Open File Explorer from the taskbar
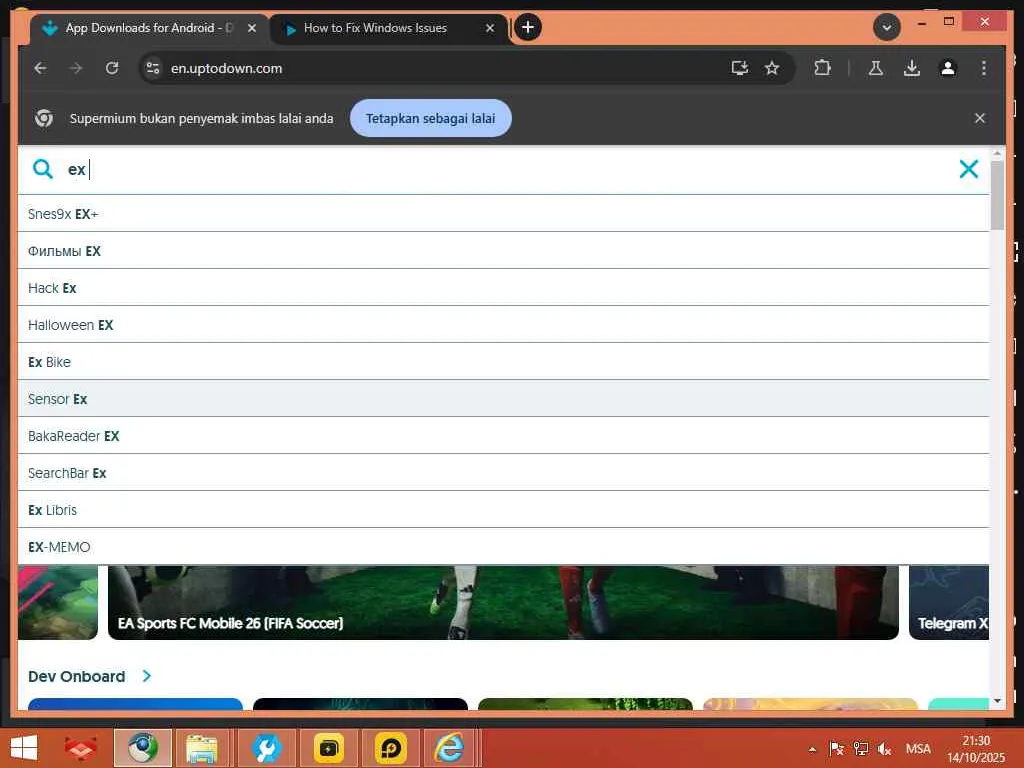The width and height of the screenshot is (1024, 768). tap(202, 748)
